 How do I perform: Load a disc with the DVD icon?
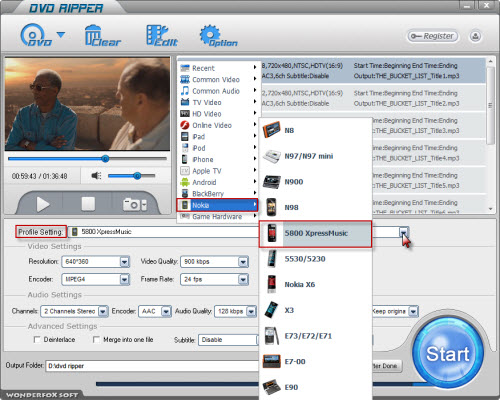click(x=36, y=35)
